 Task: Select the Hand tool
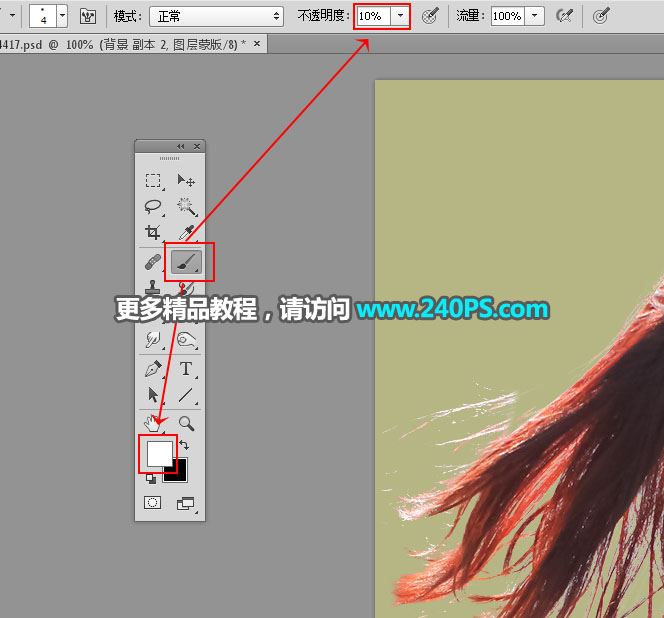(x=152, y=423)
